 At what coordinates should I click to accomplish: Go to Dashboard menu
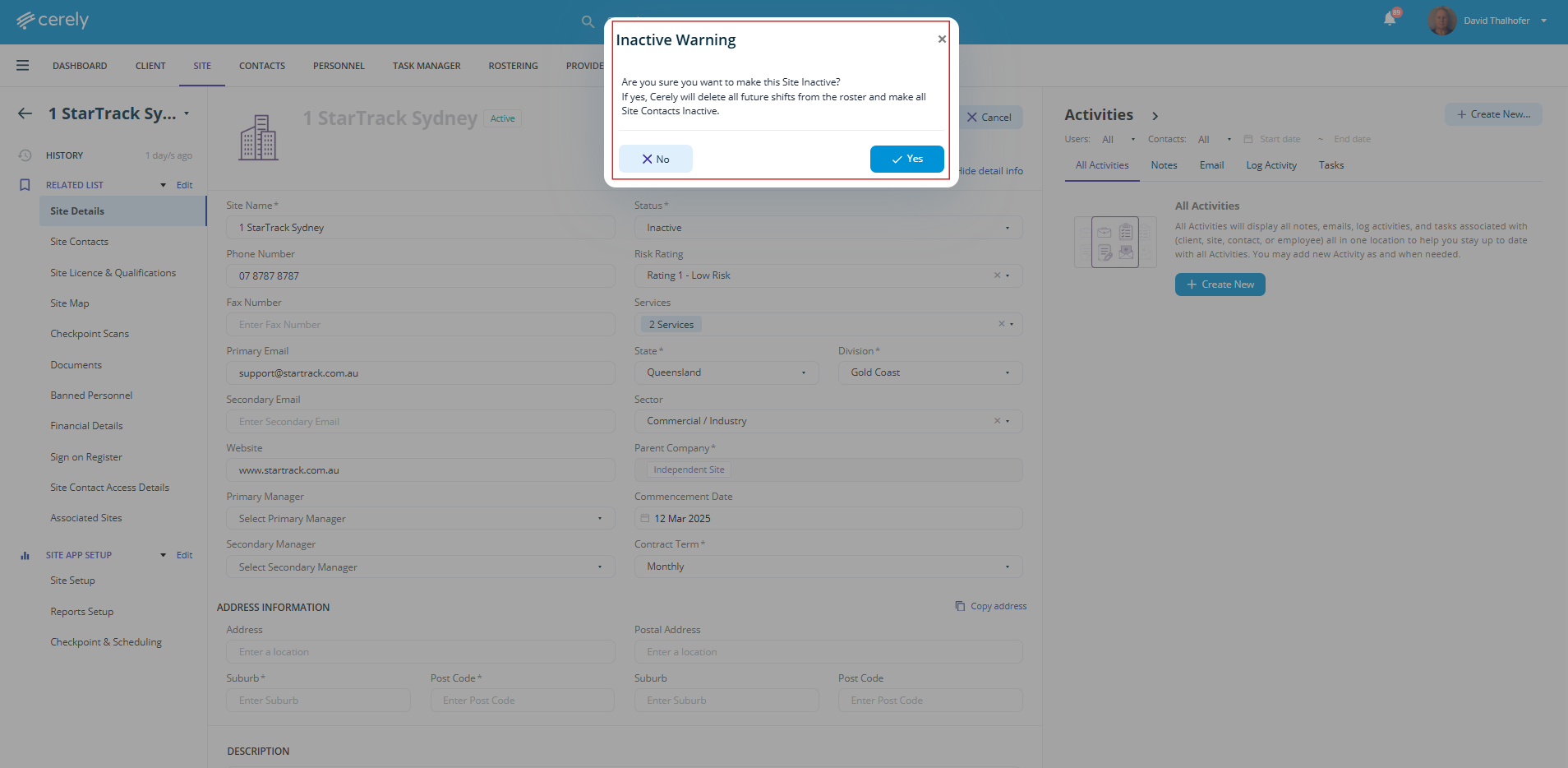(x=80, y=66)
